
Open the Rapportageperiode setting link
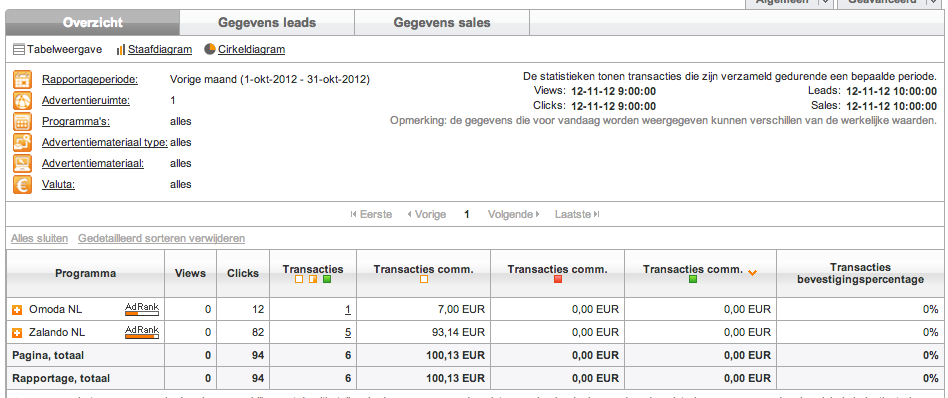click(89, 79)
